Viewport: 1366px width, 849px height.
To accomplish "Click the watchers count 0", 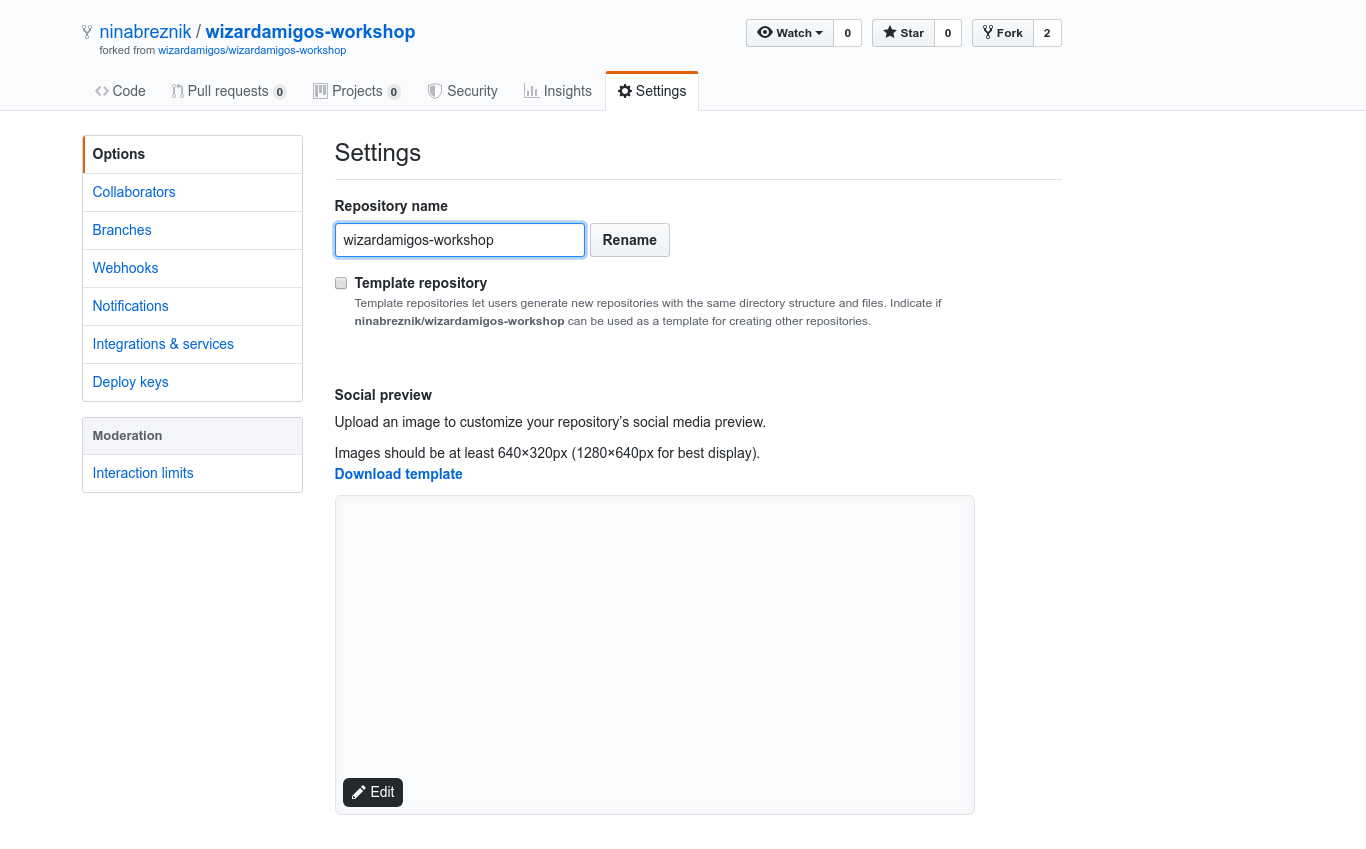I will (847, 33).
